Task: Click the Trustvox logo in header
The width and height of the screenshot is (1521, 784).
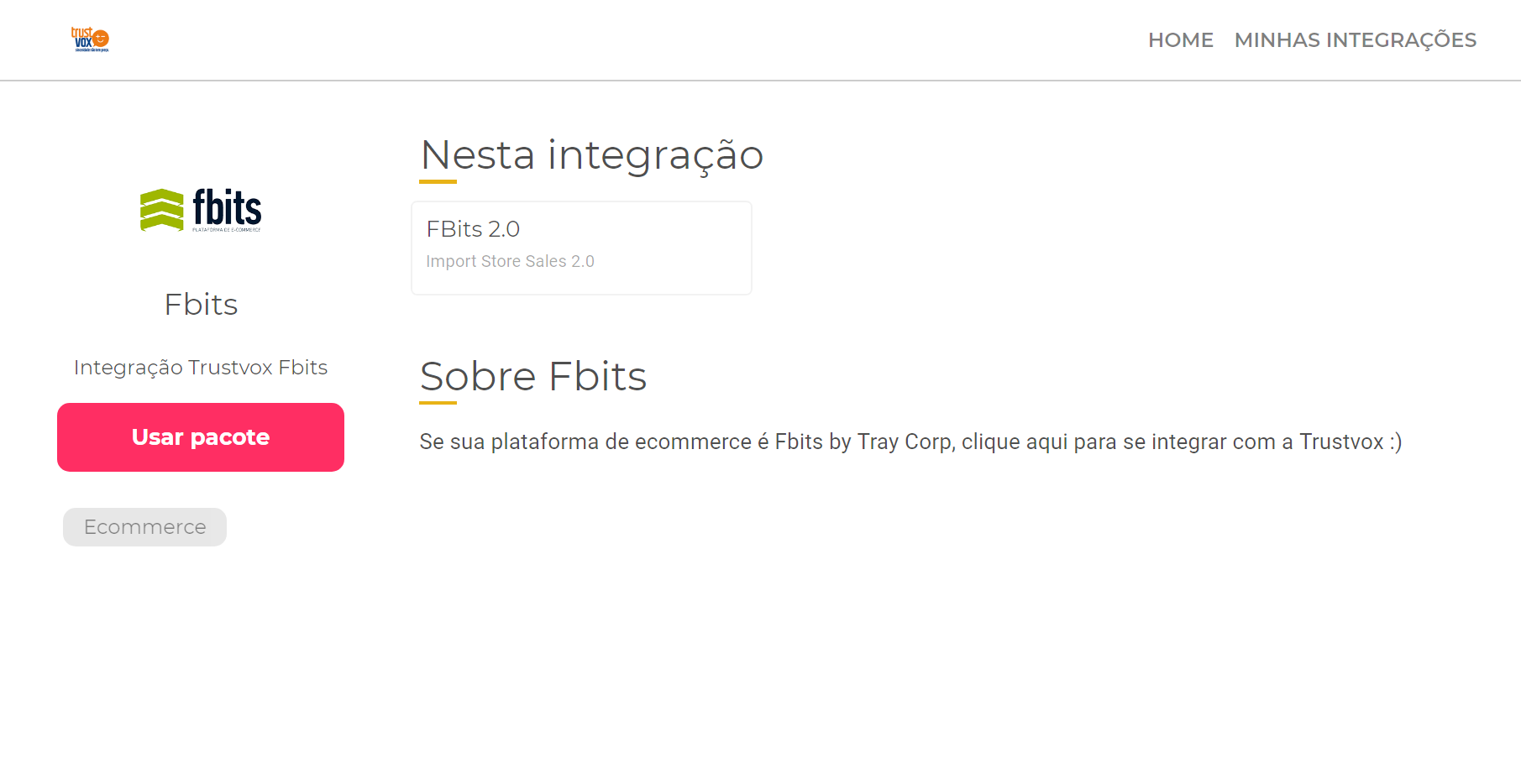Action: coord(91,39)
